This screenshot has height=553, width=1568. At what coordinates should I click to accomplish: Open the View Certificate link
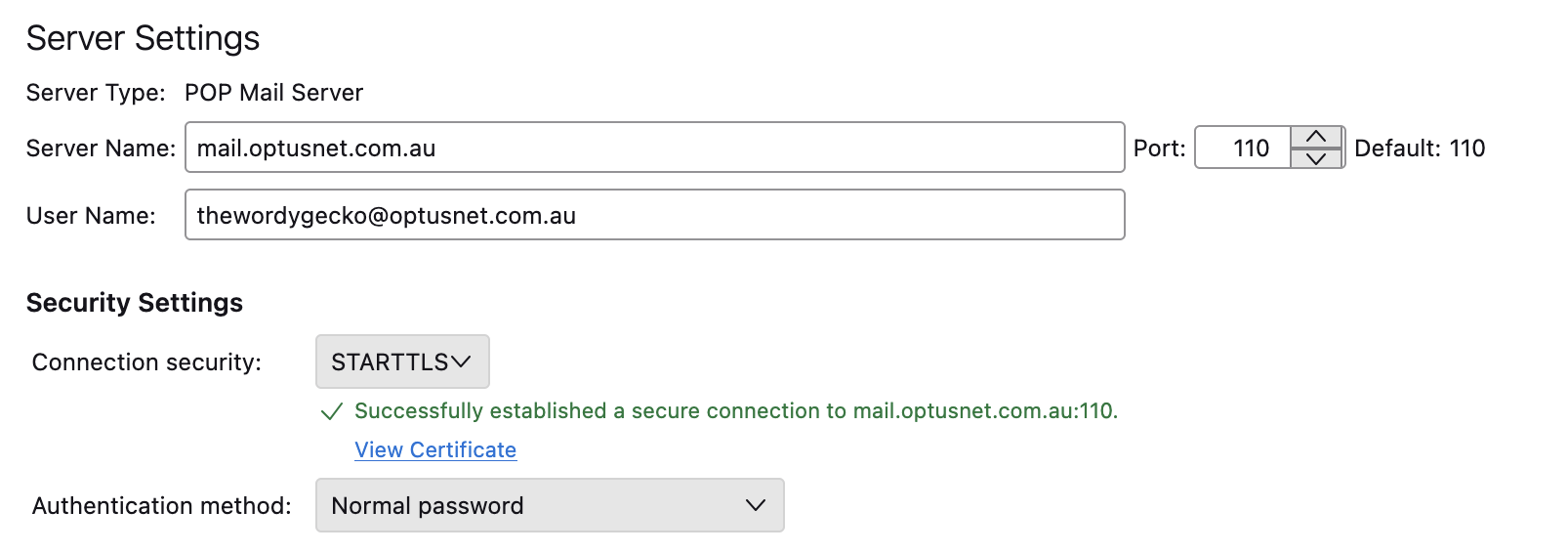435,449
